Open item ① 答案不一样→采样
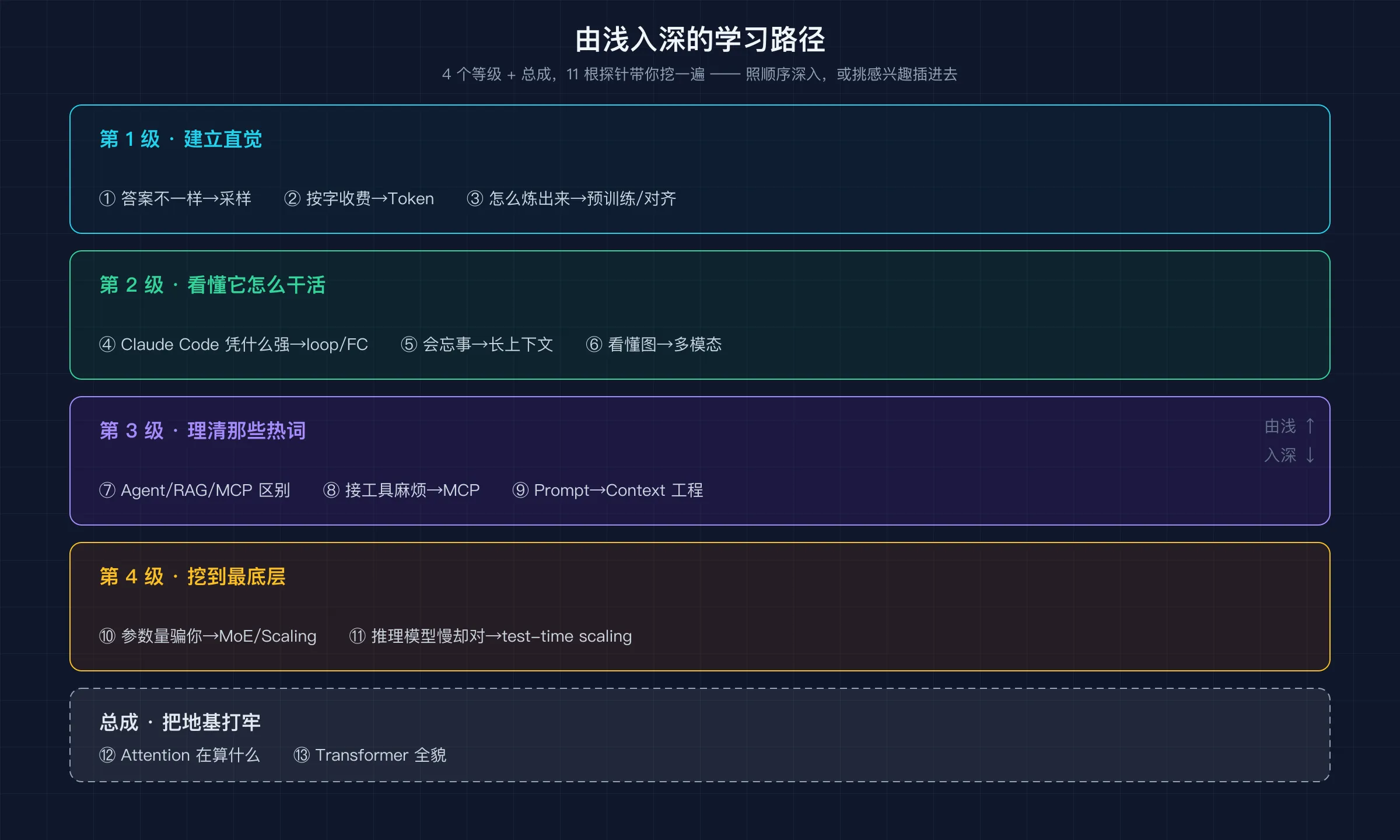This screenshot has height=840, width=1400. pyautogui.click(x=175, y=198)
